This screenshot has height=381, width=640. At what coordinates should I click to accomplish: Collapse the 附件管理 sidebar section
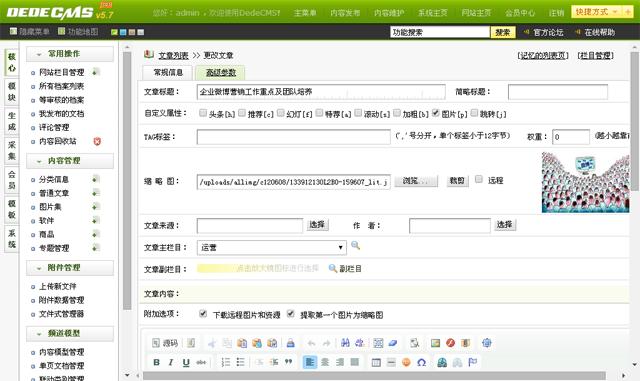click(70, 268)
